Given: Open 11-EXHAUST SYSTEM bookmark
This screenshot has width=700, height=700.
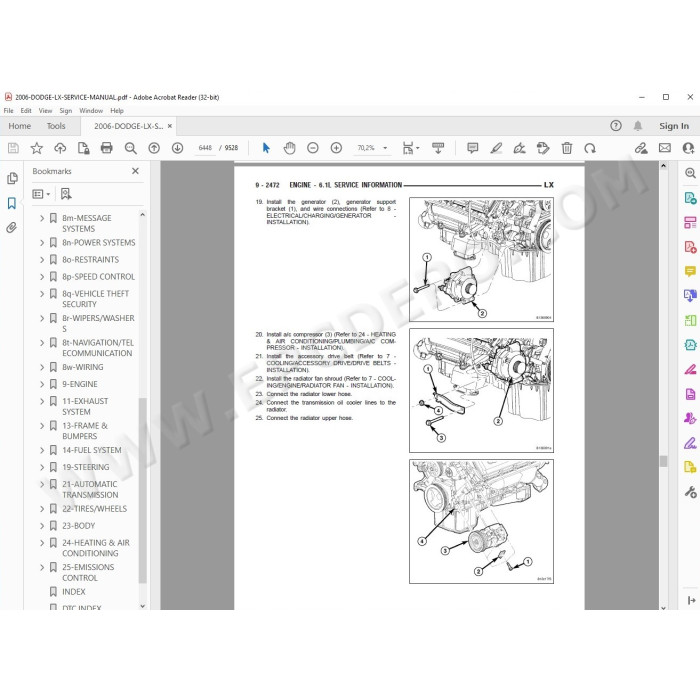Looking at the screenshot, I should 85,407.
